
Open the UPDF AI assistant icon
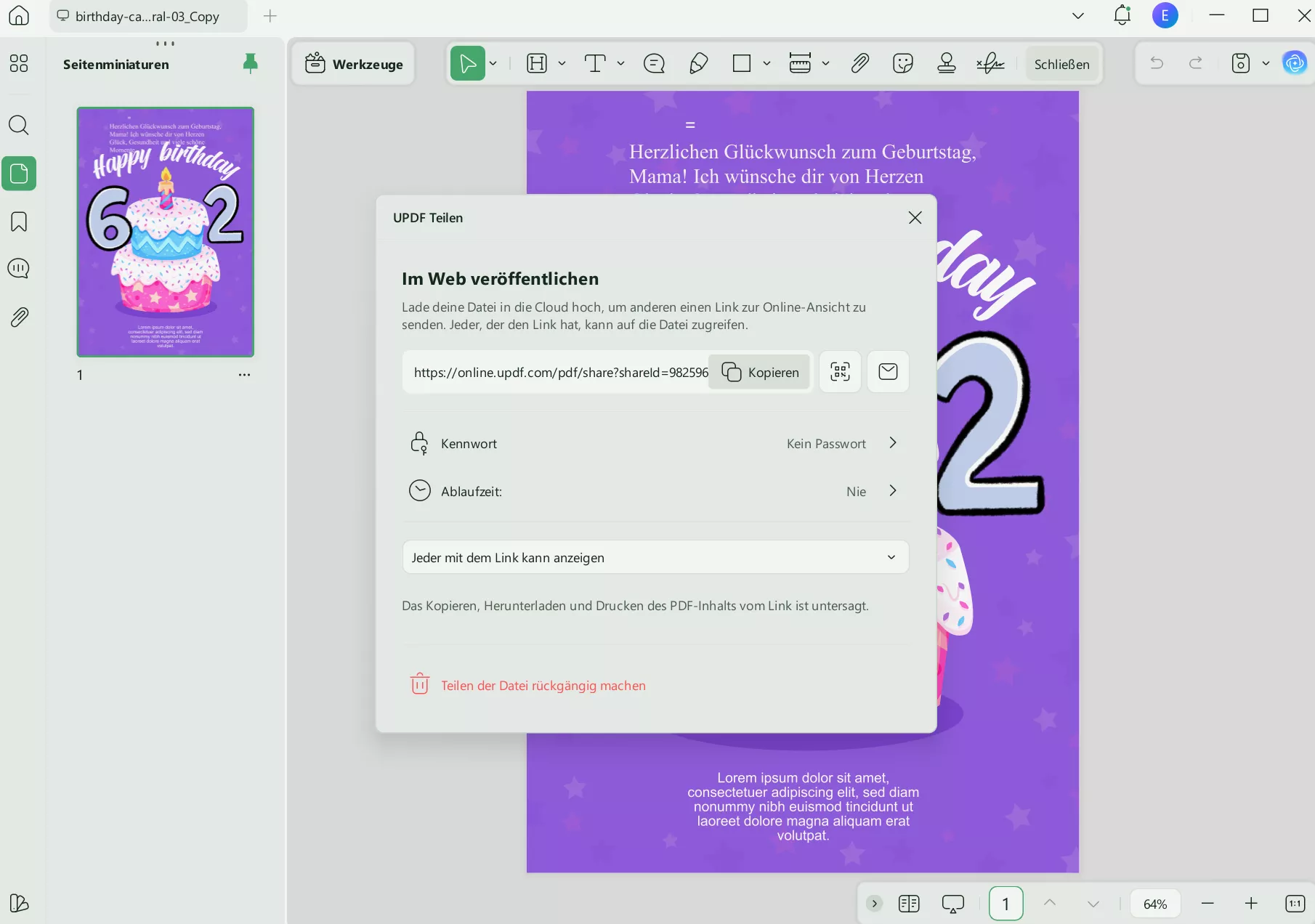(x=1295, y=64)
